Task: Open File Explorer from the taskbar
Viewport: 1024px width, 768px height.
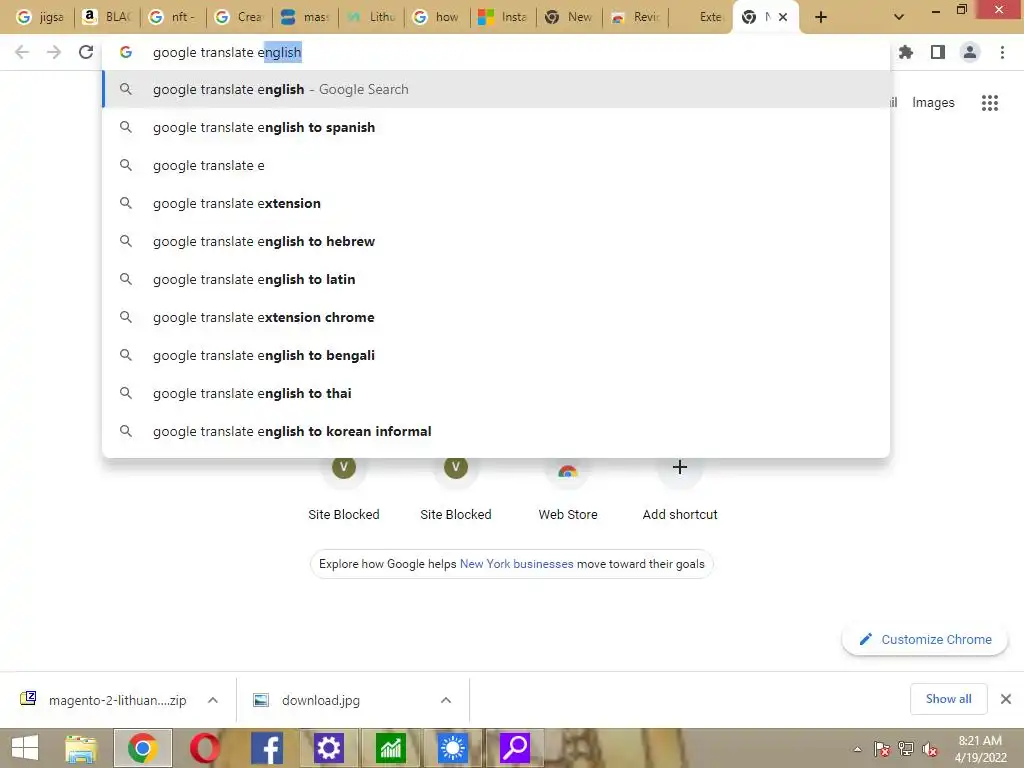Action: point(81,748)
